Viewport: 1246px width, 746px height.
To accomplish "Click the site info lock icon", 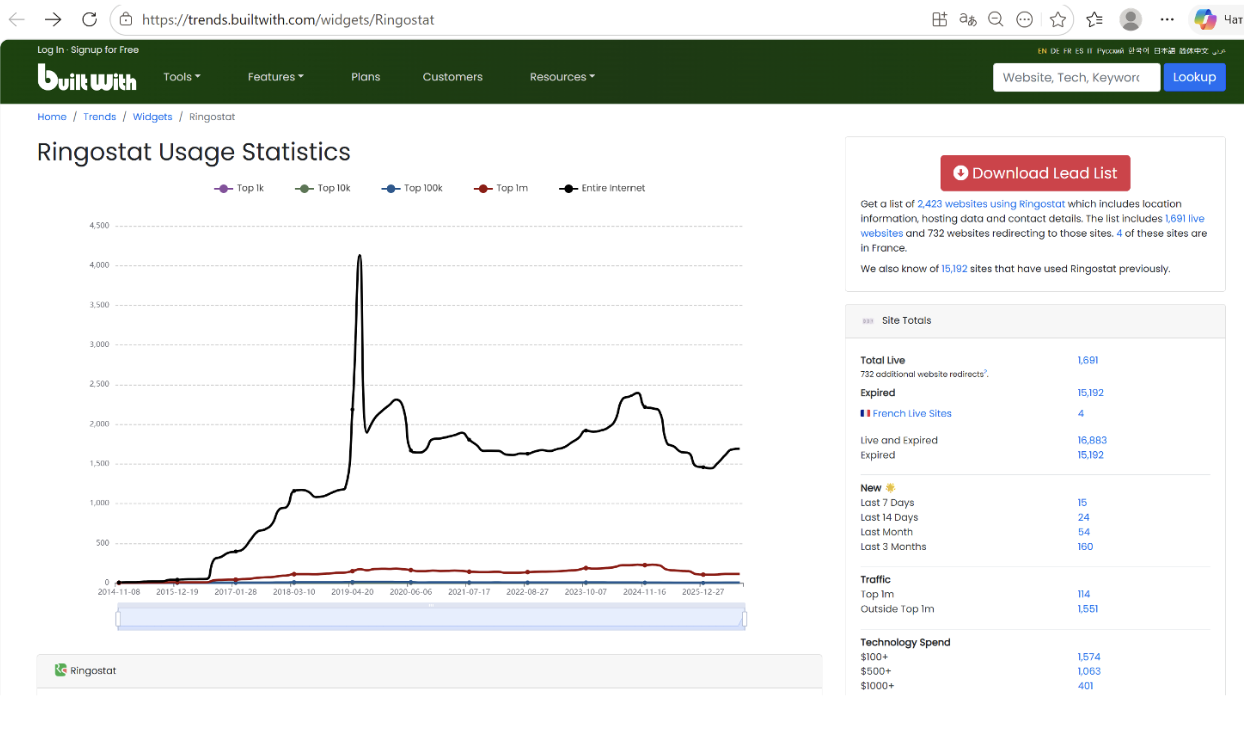I will pos(126,19).
